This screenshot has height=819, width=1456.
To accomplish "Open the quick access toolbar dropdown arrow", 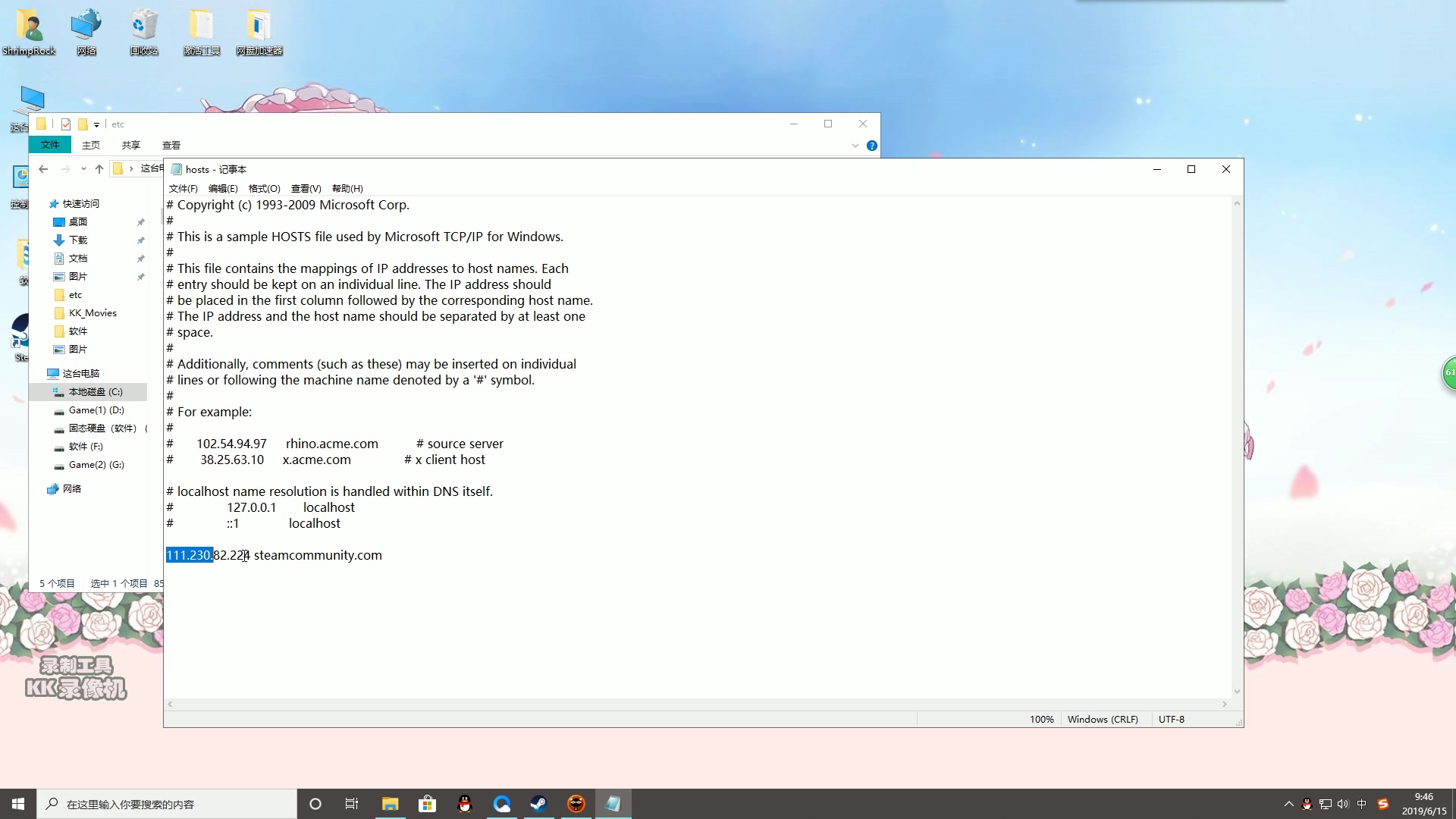I will pos(96,125).
